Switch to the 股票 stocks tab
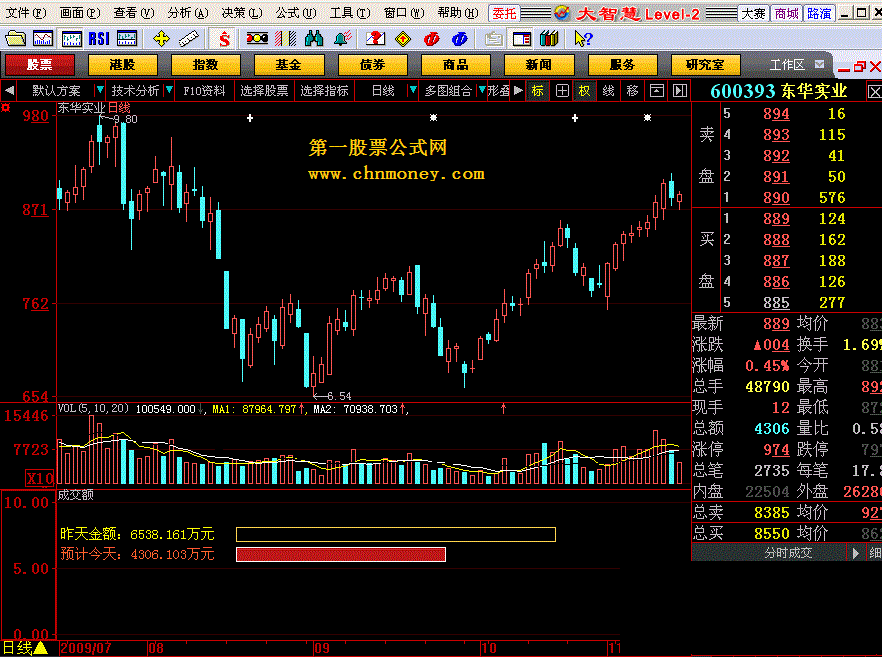The width and height of the screenshot is (882, 657). (x=39, y=65)
